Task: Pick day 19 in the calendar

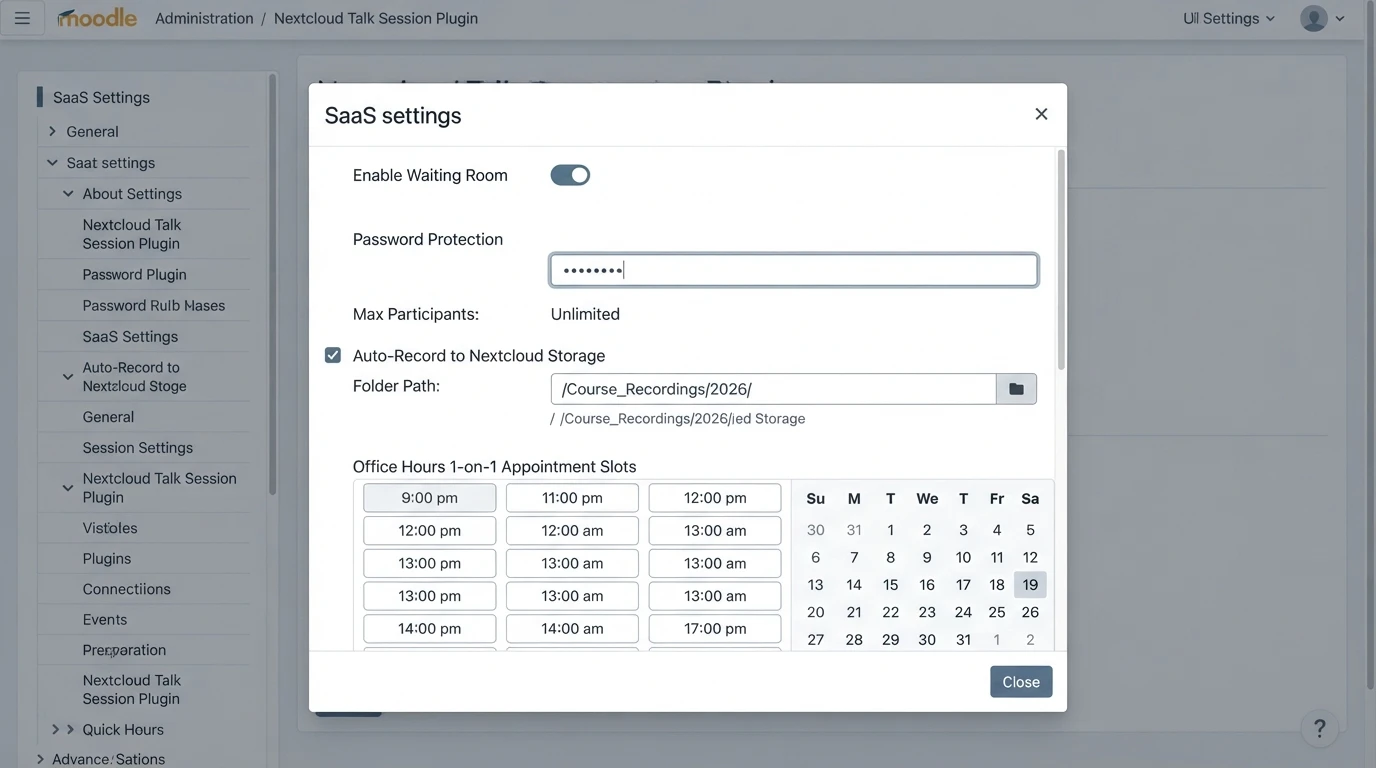Action: coord(1030,585)
